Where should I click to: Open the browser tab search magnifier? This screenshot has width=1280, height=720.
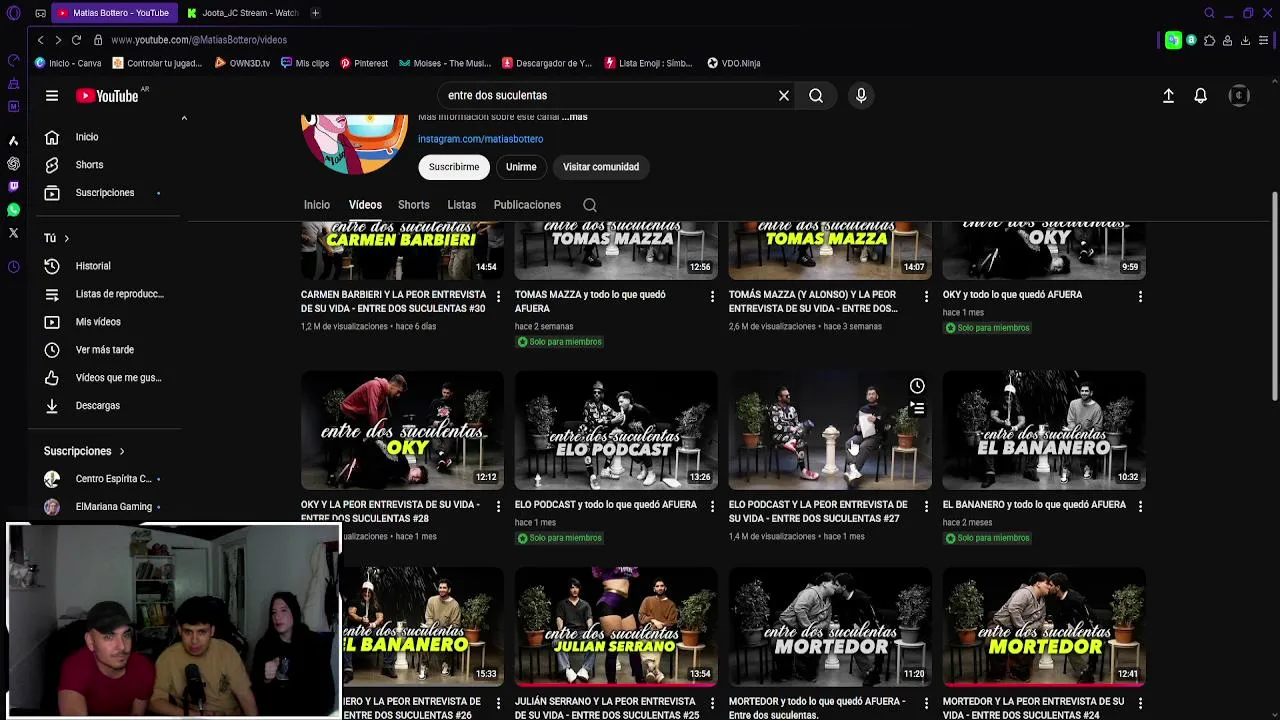(1209, 13)
